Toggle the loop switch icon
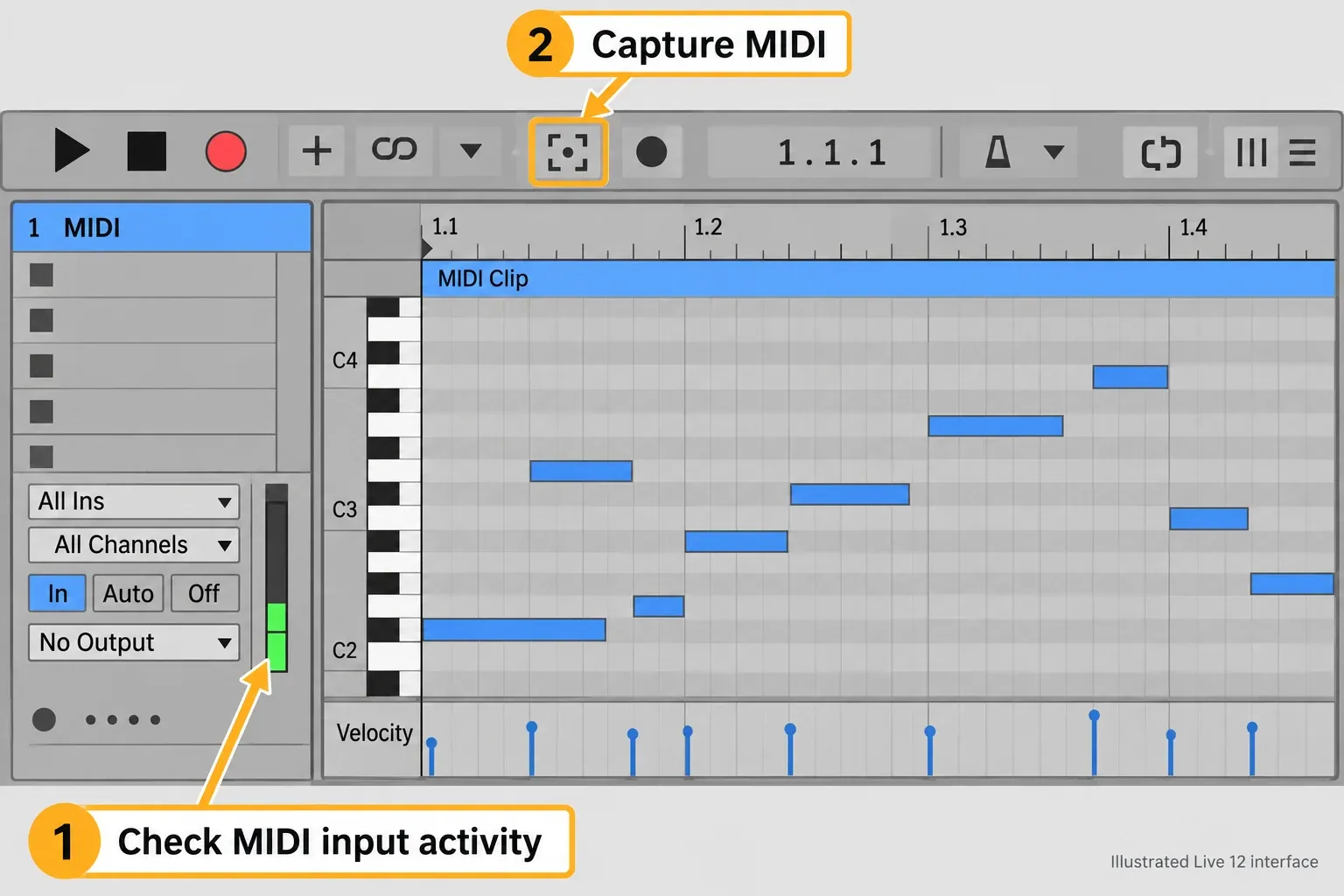This screenshot has width=1344, height=896. click(1161, 153)
